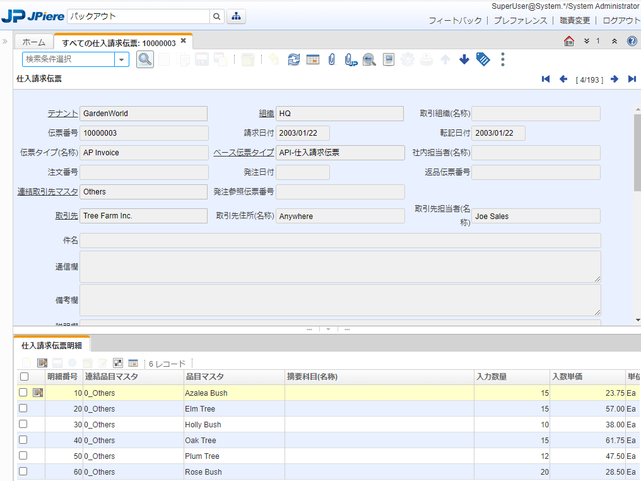Click the テナント field label link
Viewport: 641px width, 481px height.
pos(63,114)
